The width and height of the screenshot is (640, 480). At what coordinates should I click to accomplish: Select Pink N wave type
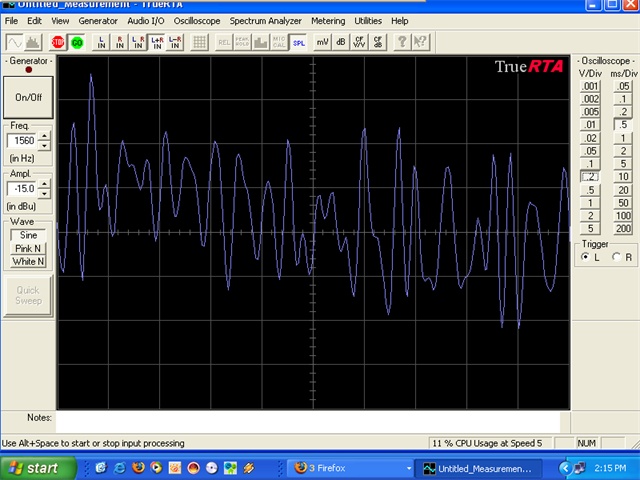[x=28, y=249]
